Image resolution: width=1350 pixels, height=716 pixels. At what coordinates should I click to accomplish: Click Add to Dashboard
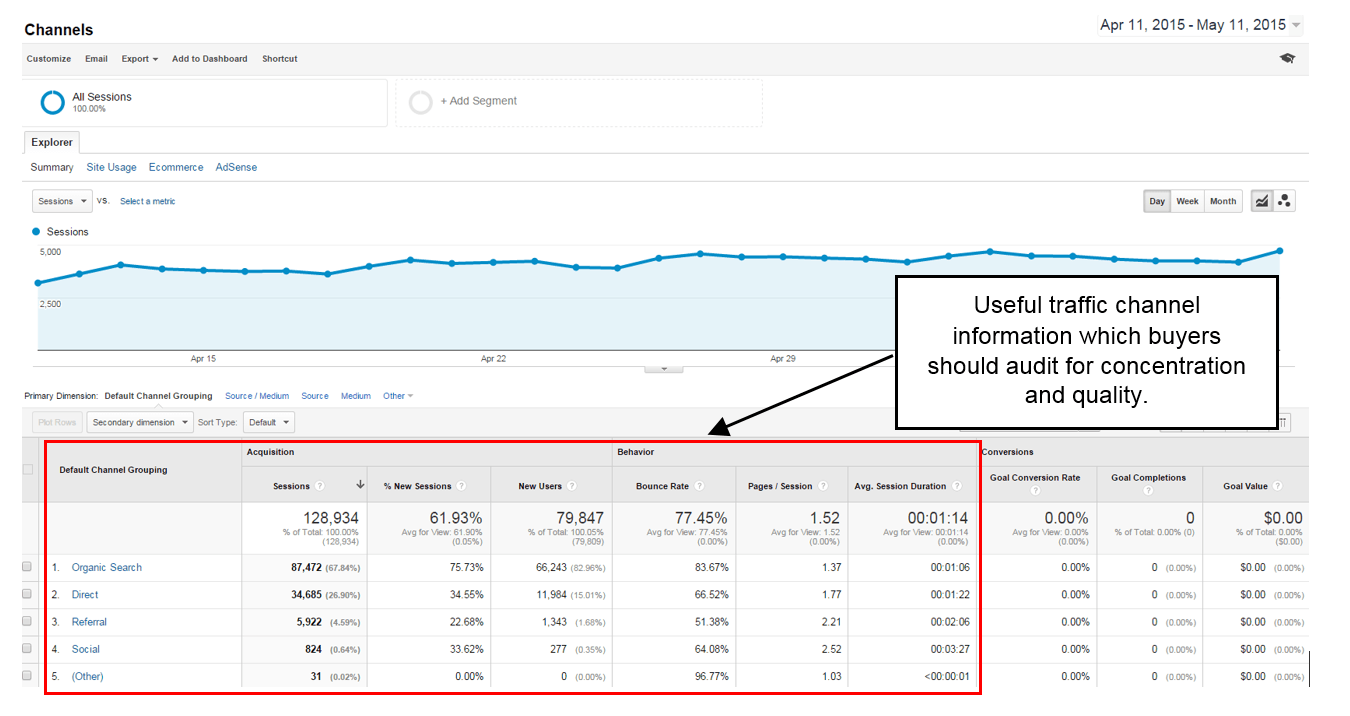209,59
